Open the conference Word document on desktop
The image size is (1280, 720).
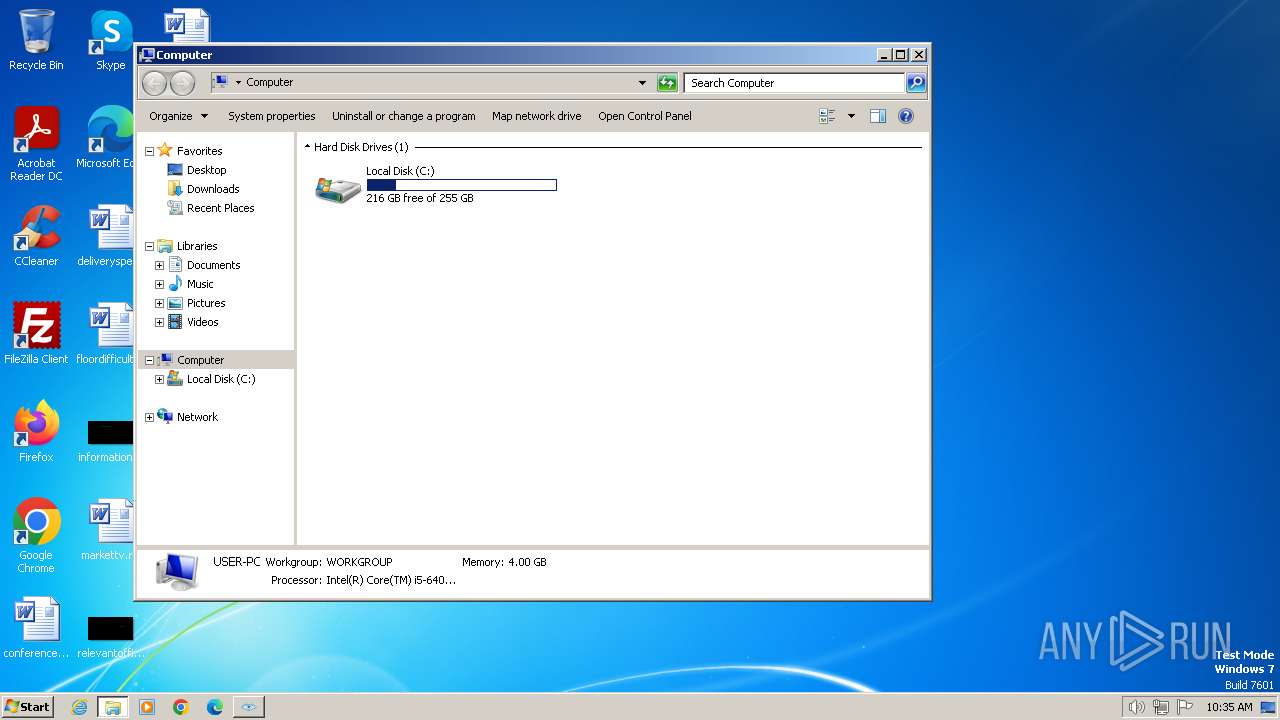[36, 628]
